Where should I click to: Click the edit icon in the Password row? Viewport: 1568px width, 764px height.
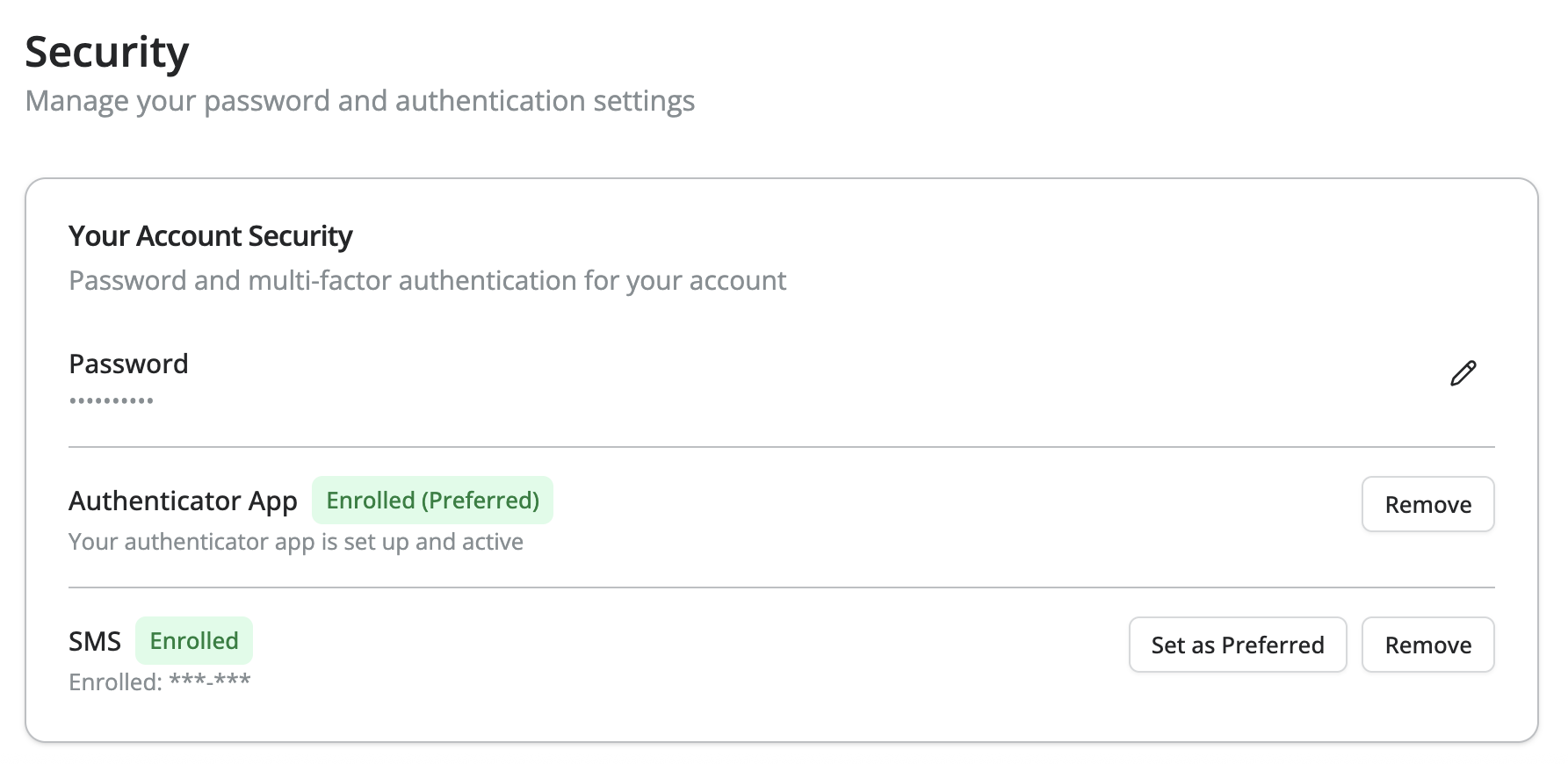click(x=1463, y=372)
